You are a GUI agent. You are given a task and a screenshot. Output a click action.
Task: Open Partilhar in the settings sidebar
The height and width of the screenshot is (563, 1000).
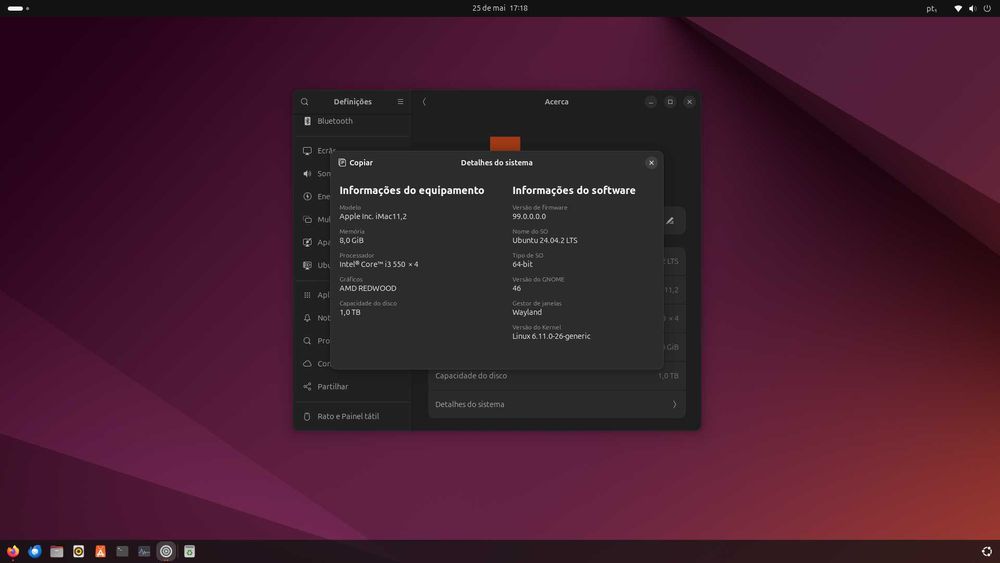click(x=352, y=387)
